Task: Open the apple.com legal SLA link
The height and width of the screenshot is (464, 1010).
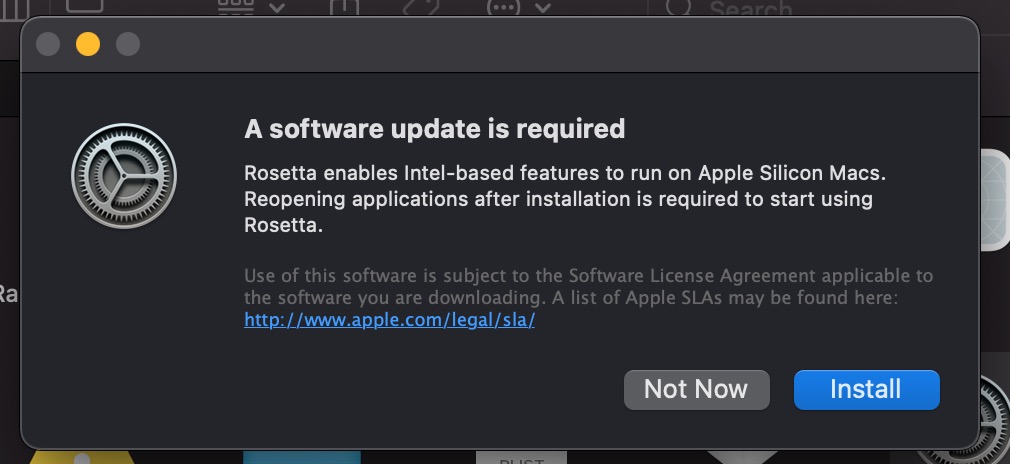Action: 390,322
